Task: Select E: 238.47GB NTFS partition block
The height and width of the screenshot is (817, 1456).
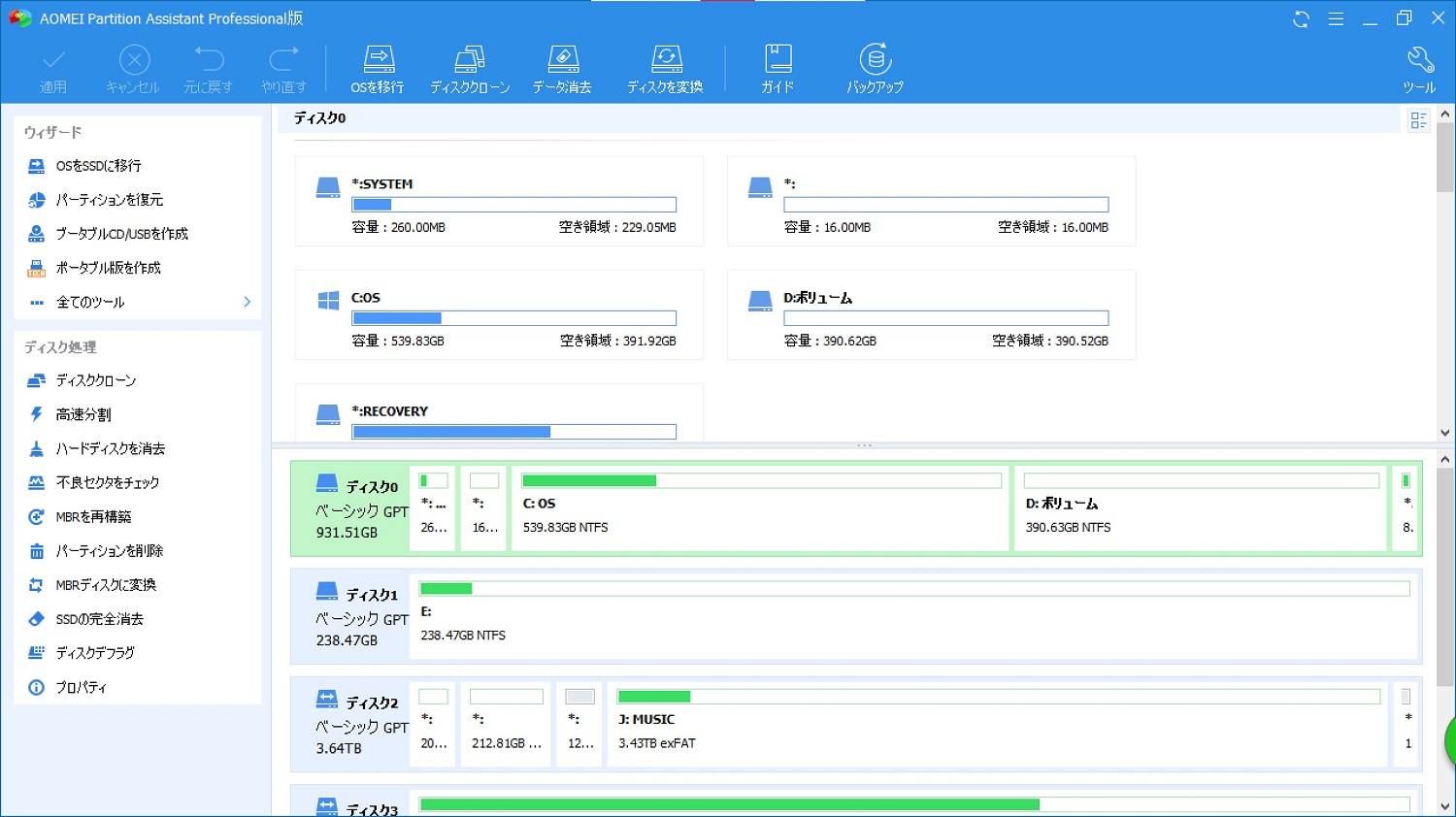Action: pyautogui.click(x=913, y=616)
